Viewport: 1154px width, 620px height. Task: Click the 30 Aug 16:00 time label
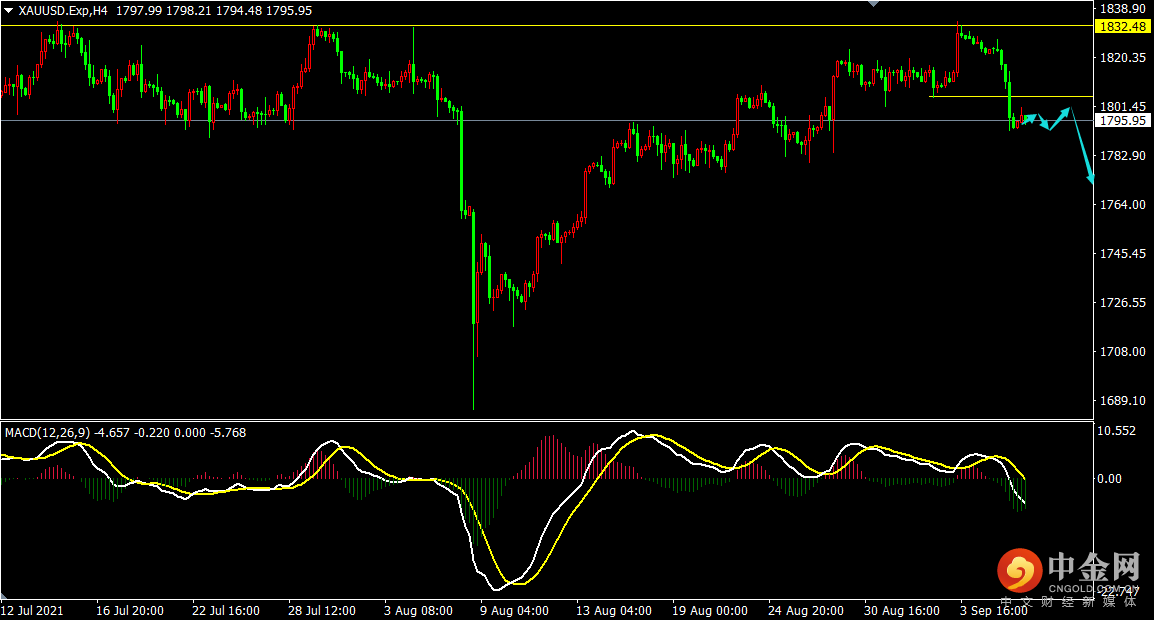tap(902, 610)
